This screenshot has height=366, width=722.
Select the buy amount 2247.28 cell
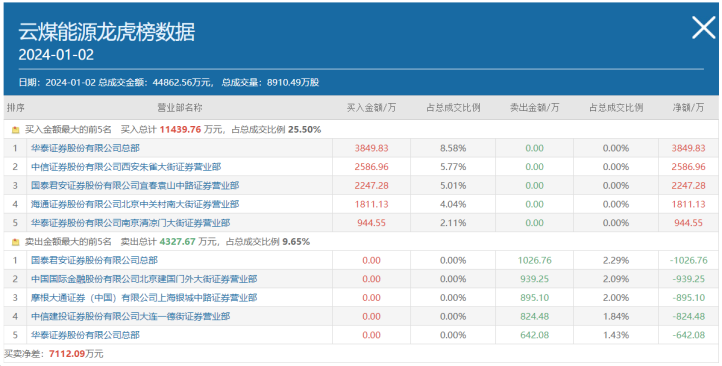click(x=372, y=186)
